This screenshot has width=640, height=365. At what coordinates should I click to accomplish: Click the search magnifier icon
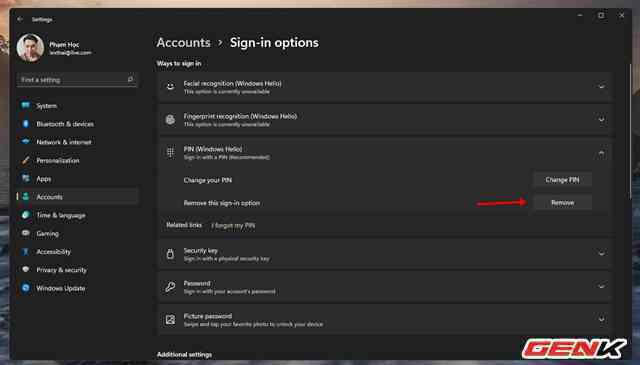[130, 79]
